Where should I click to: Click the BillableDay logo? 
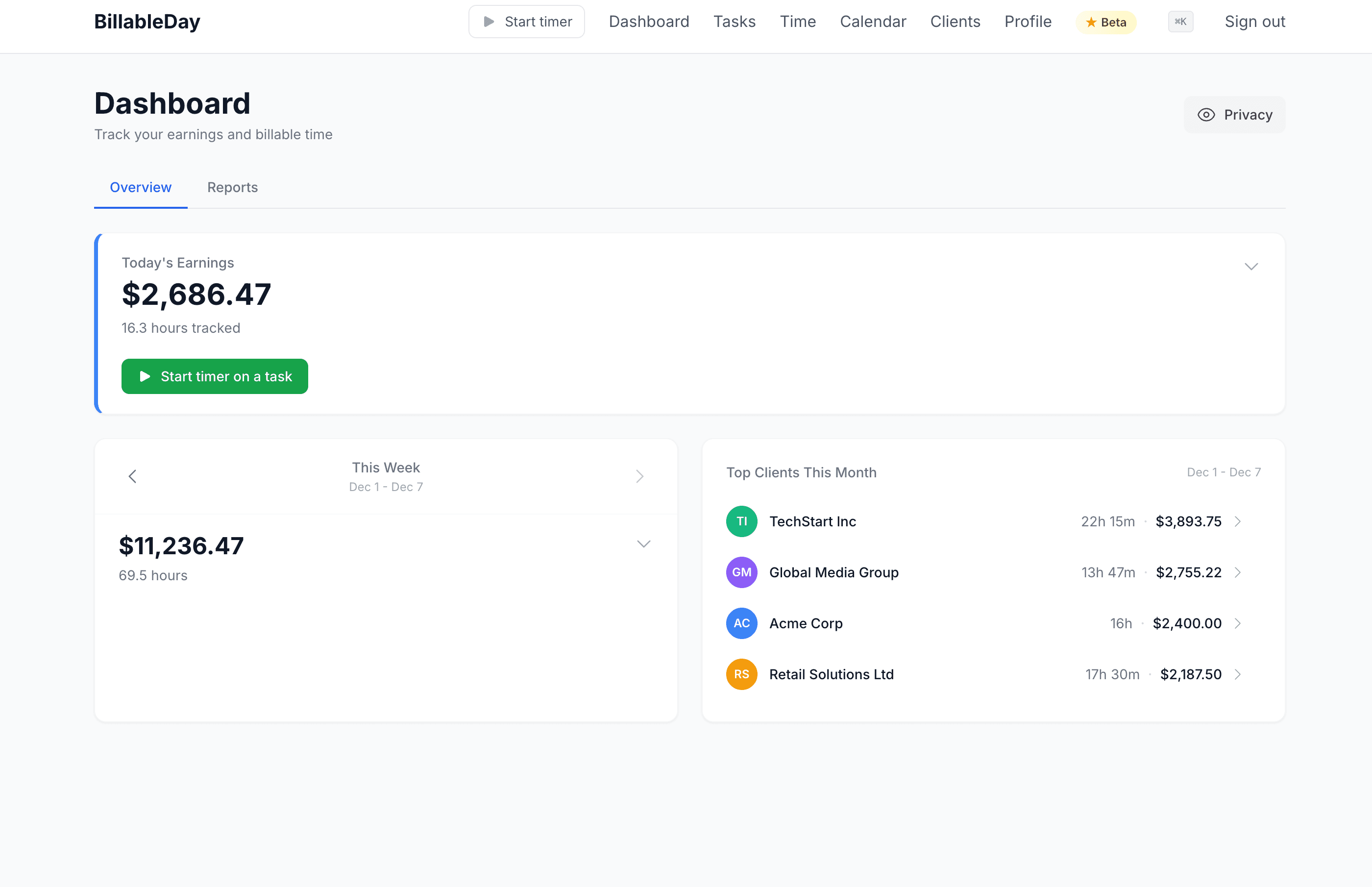[147, 21]
